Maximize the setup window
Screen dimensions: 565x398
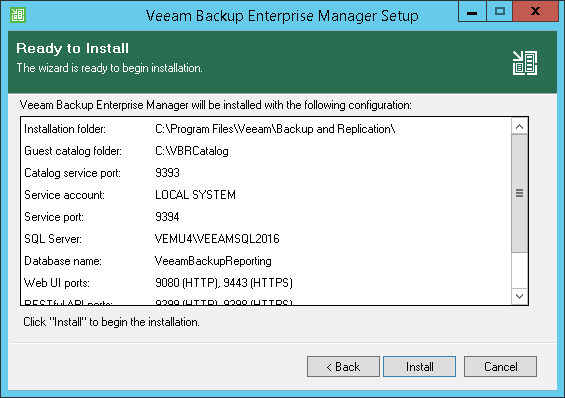click(x=499, y=12)
